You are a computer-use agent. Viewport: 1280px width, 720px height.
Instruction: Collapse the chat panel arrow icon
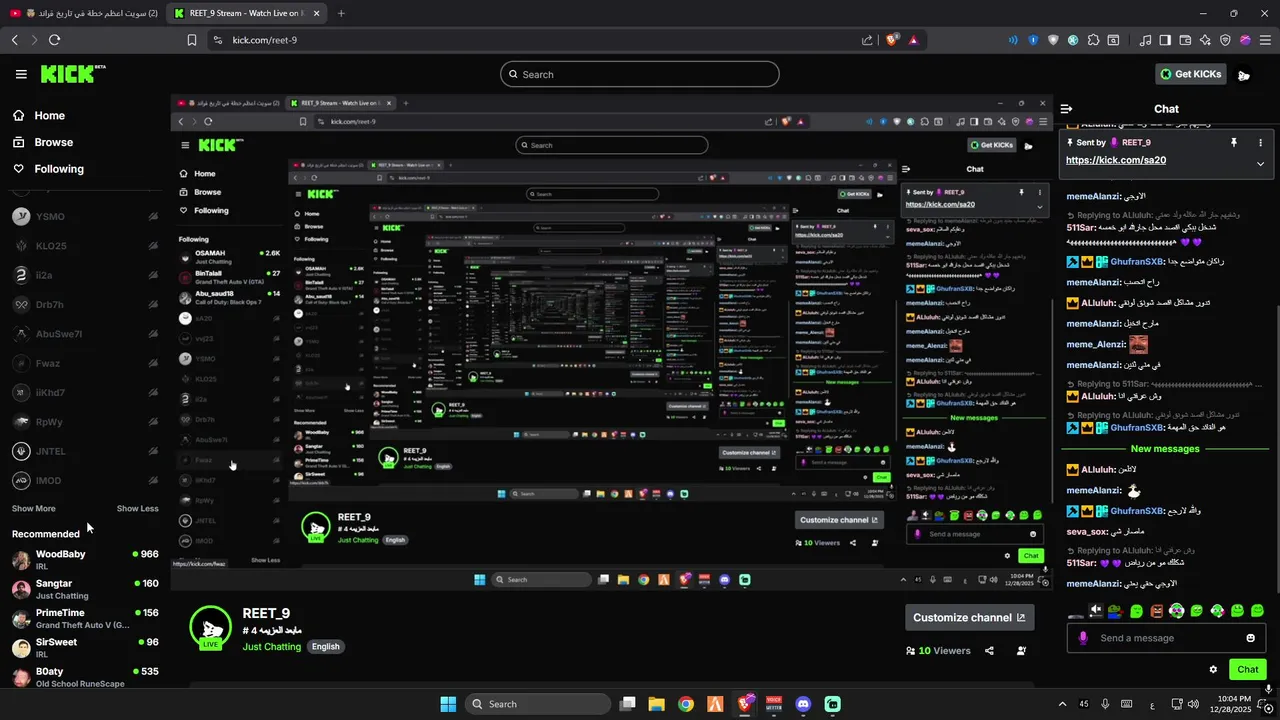(1067, 109)
